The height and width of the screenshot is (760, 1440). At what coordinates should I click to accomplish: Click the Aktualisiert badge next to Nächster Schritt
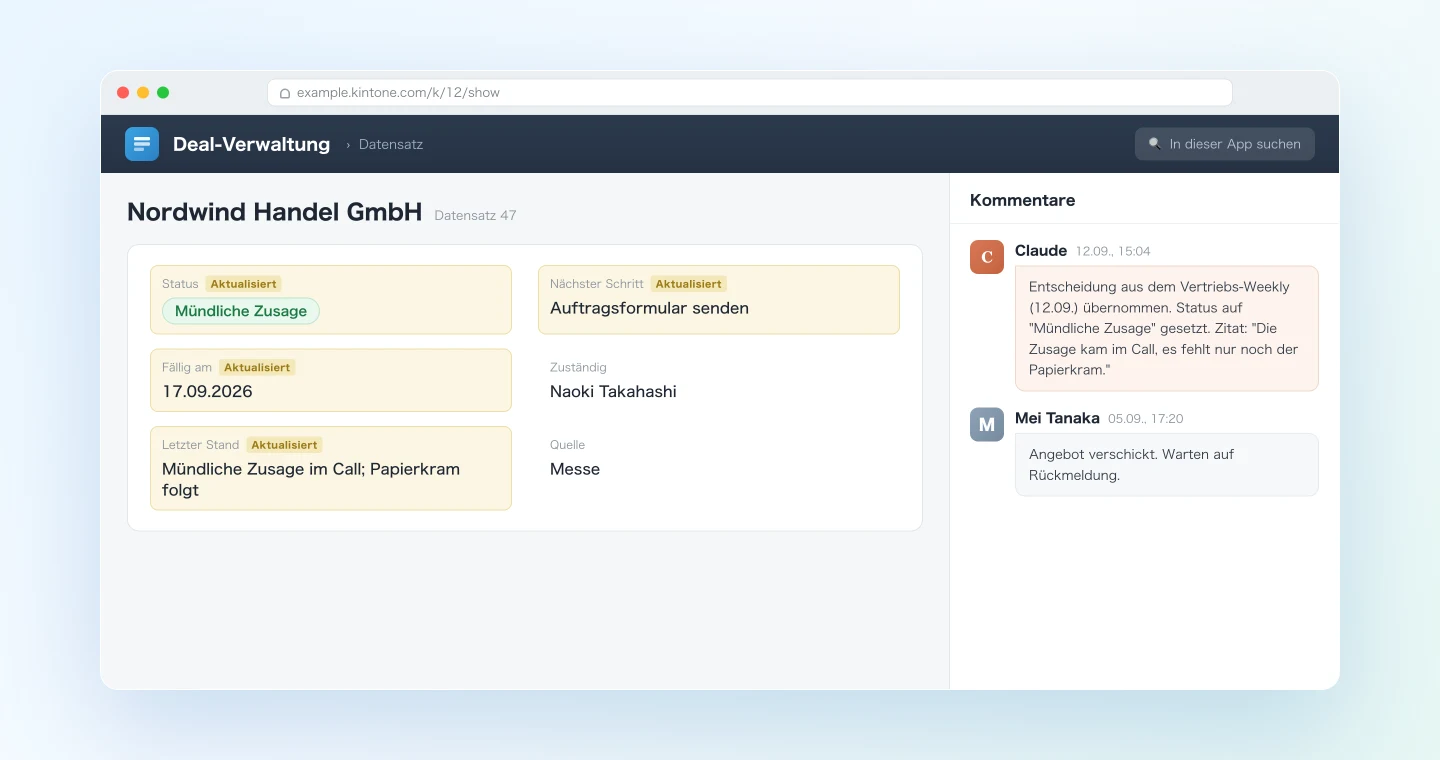click(689, 284)
